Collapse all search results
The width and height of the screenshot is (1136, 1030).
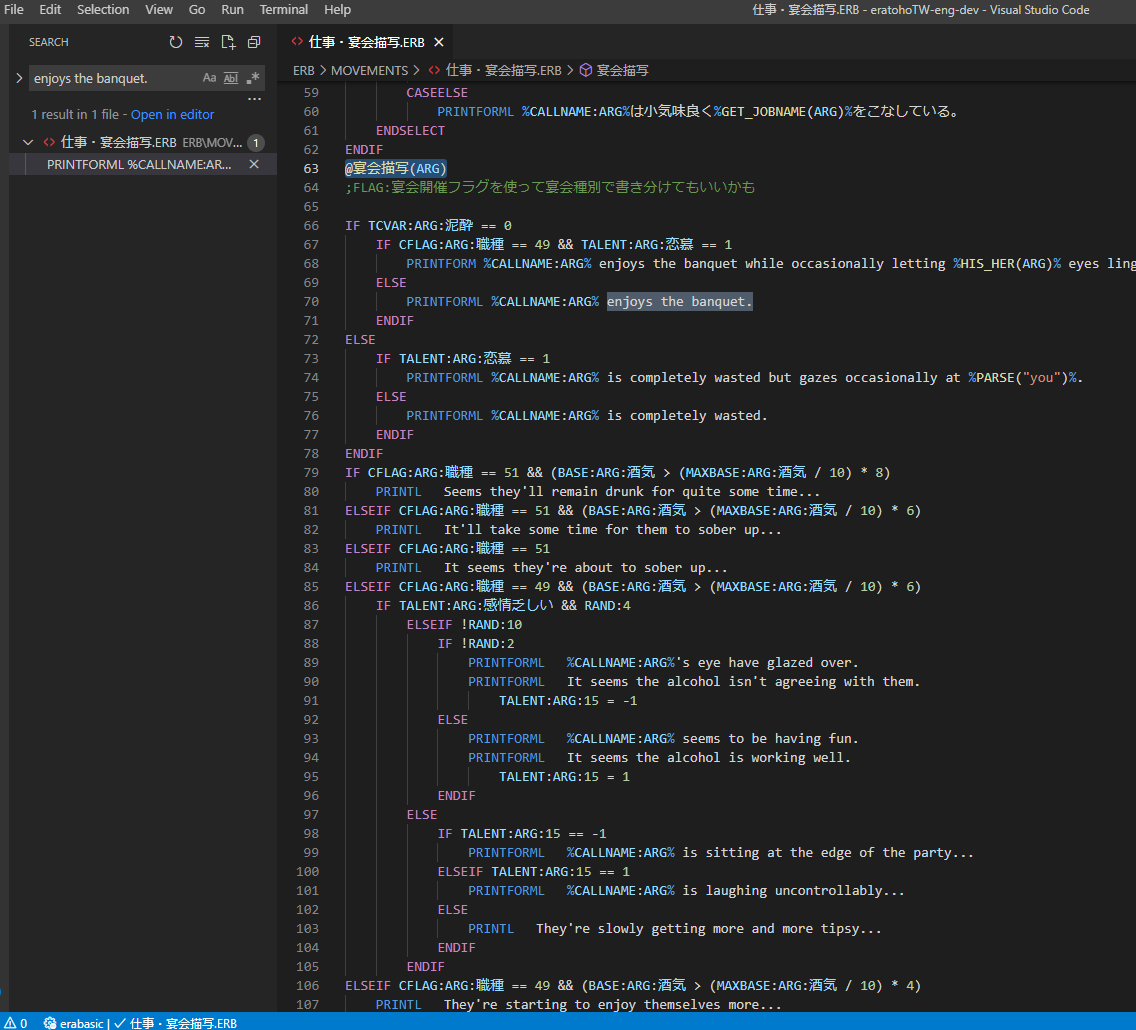click(254, 42)
